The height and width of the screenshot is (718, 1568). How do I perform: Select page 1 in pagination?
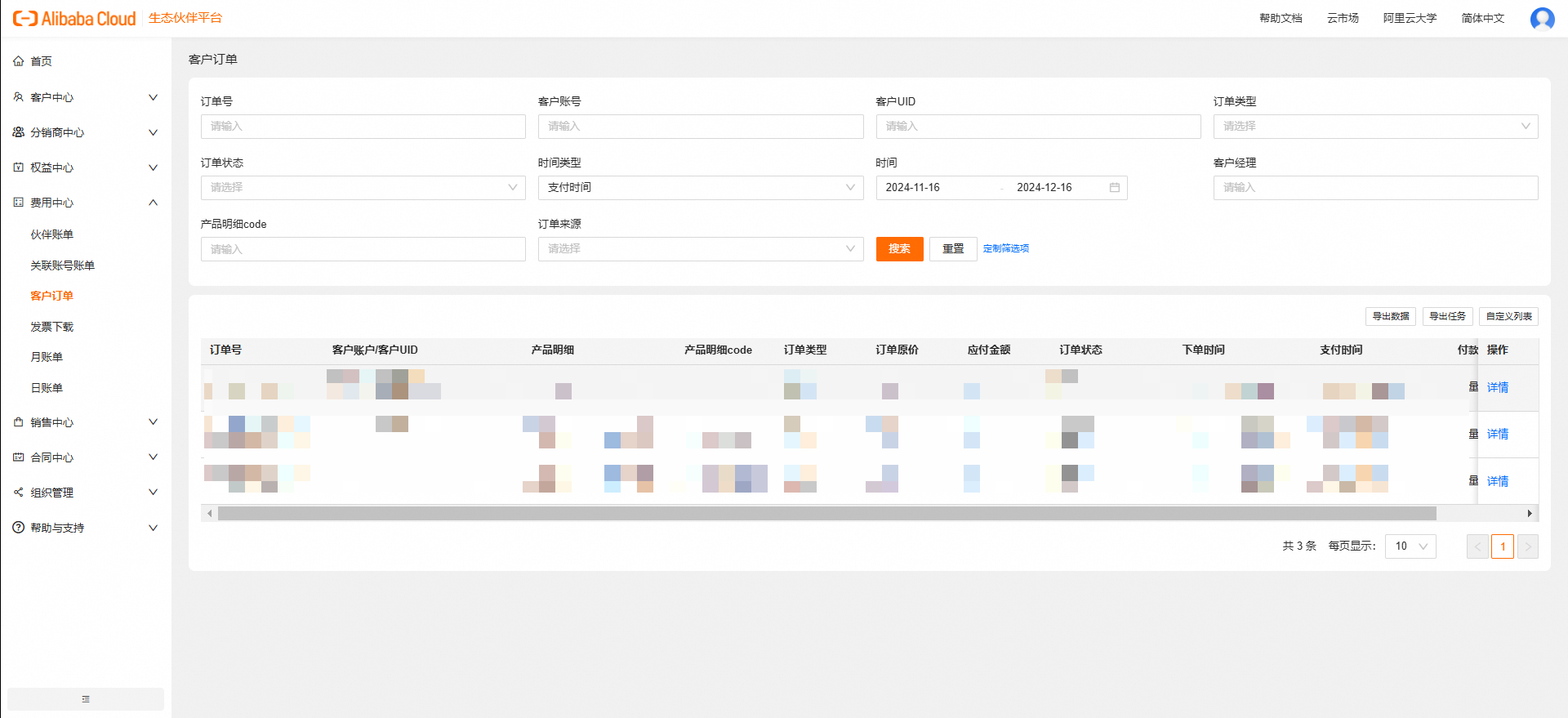coord(1503,546)
